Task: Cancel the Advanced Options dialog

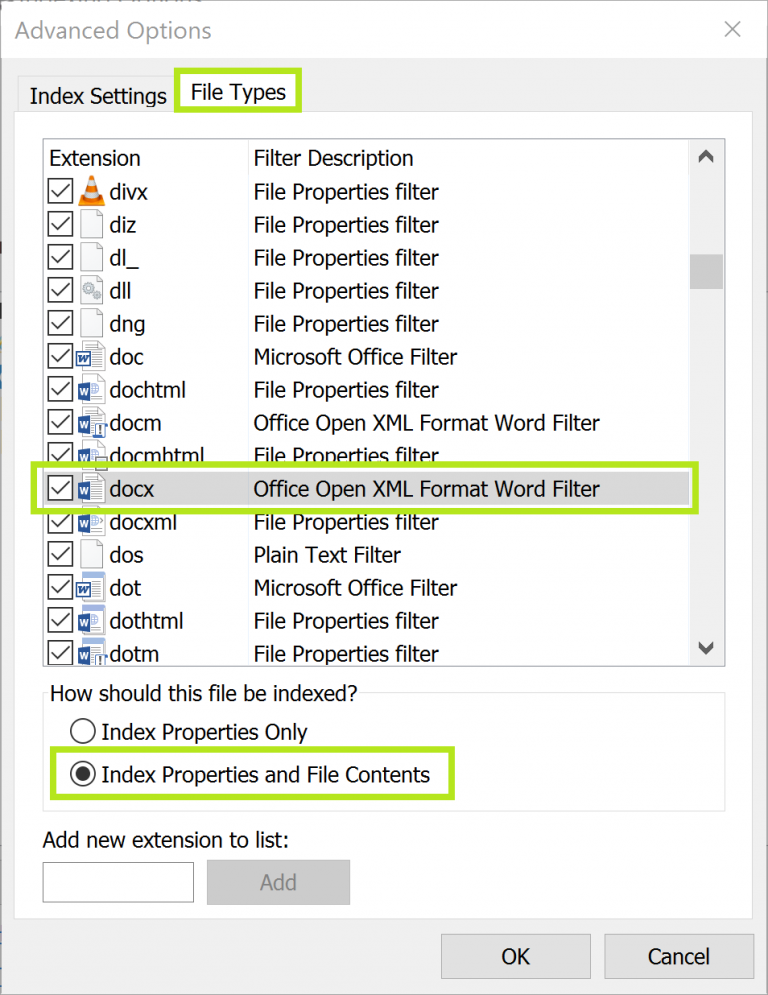Action: pos(678,957)
